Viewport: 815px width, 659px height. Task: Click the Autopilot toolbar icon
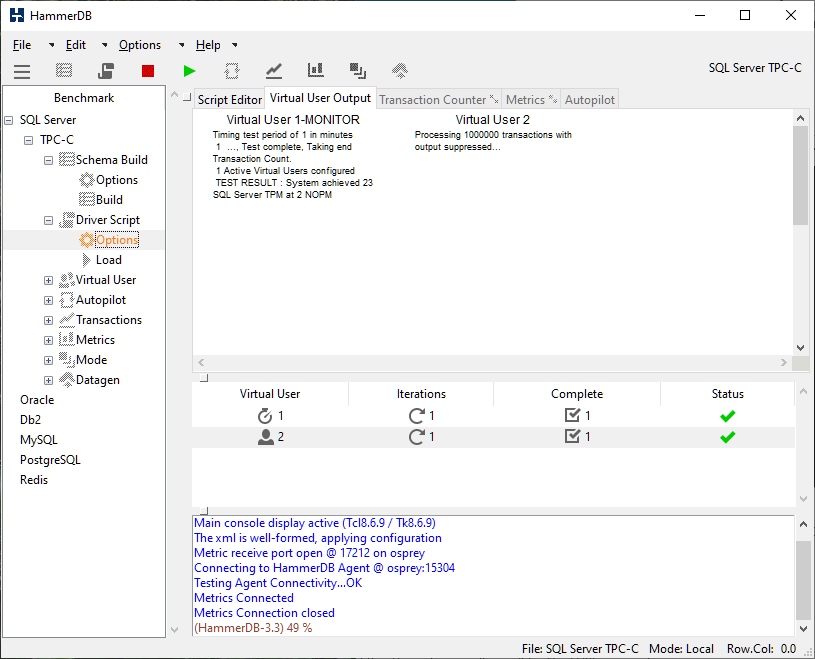coord(232,71)
